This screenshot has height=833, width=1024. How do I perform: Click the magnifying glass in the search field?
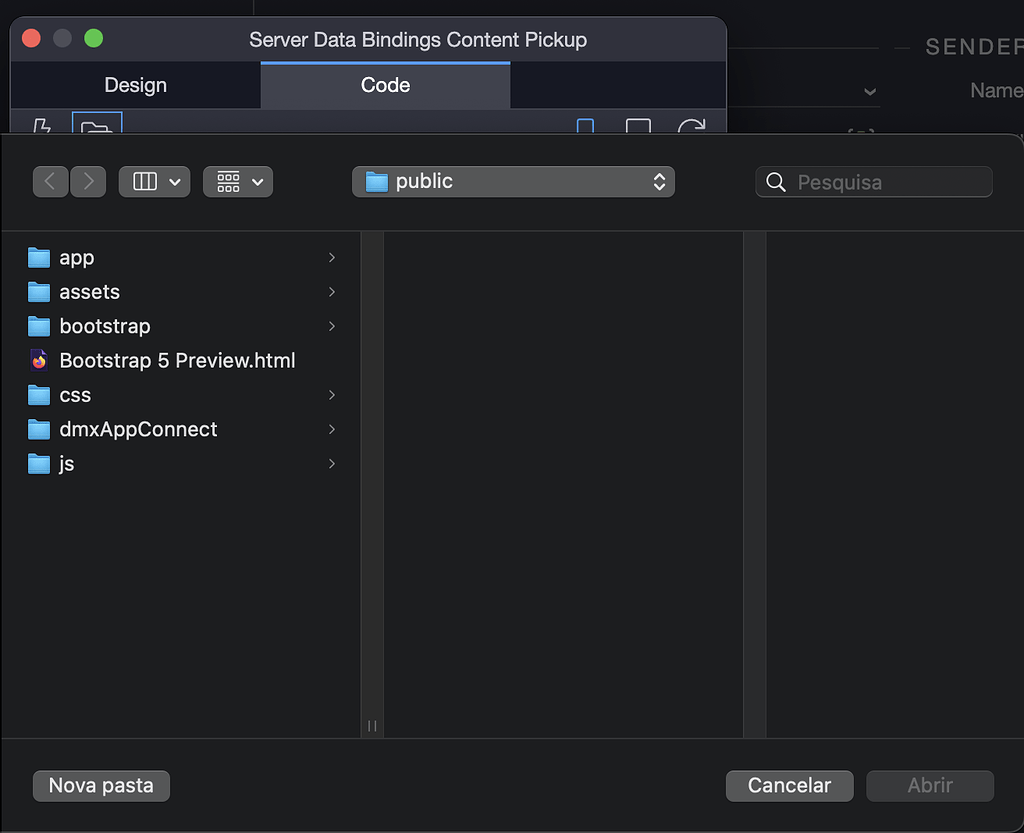[x=776, y=181]
